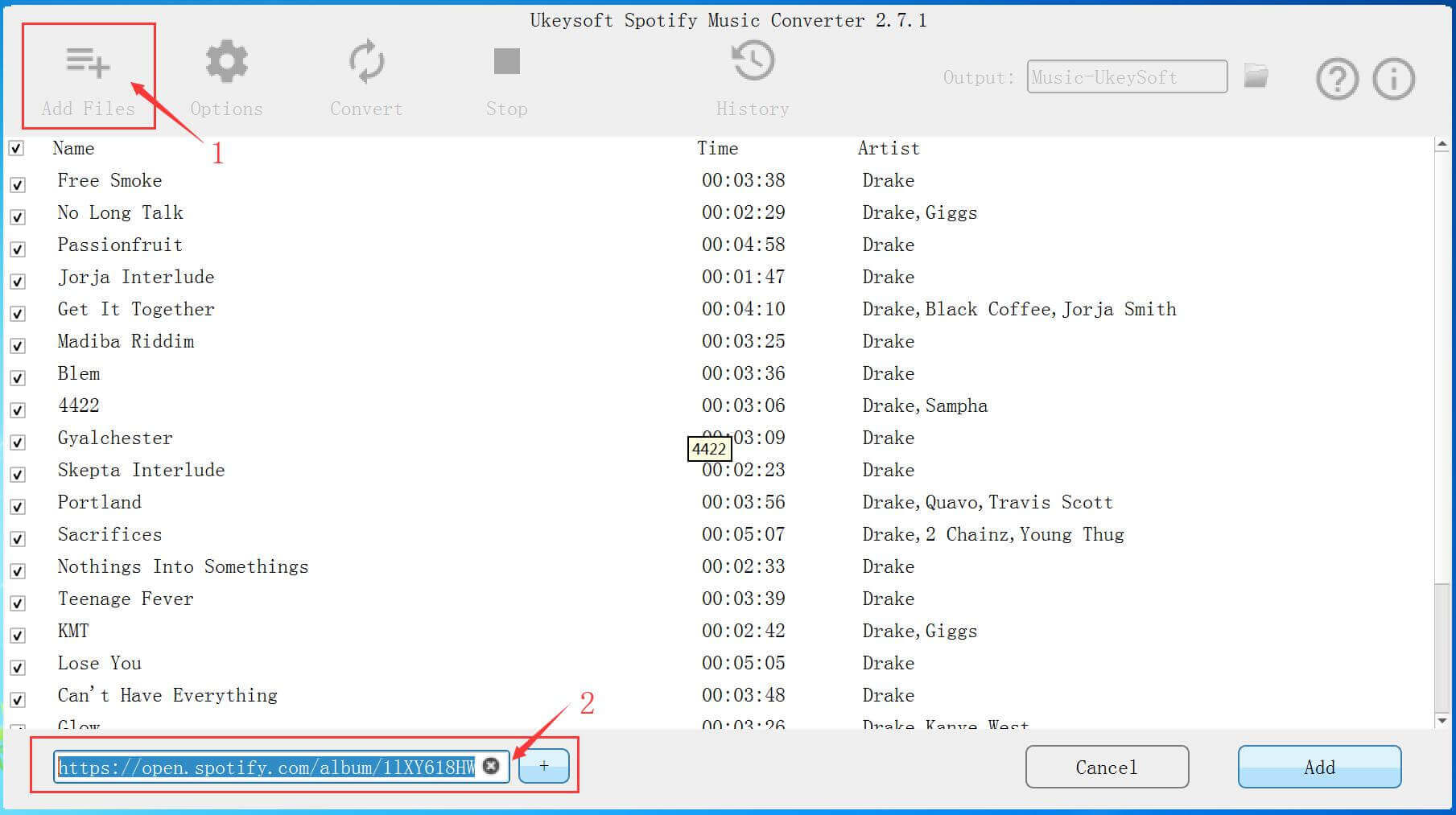Uncheck the Madiba Riddim checkbox
The height and width of the screenshot is (815, 1456).
click(x=17, y=346)
